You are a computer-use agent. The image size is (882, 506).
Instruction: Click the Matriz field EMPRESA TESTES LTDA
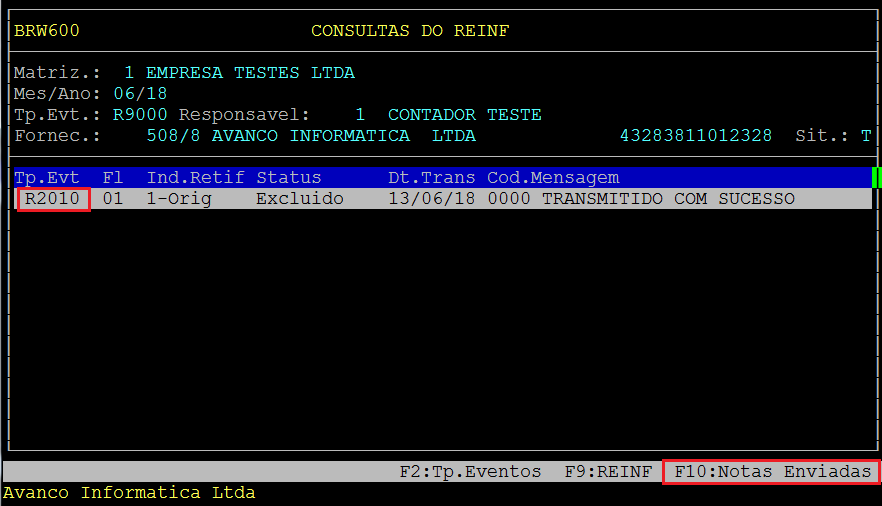(x=250, y=73)
